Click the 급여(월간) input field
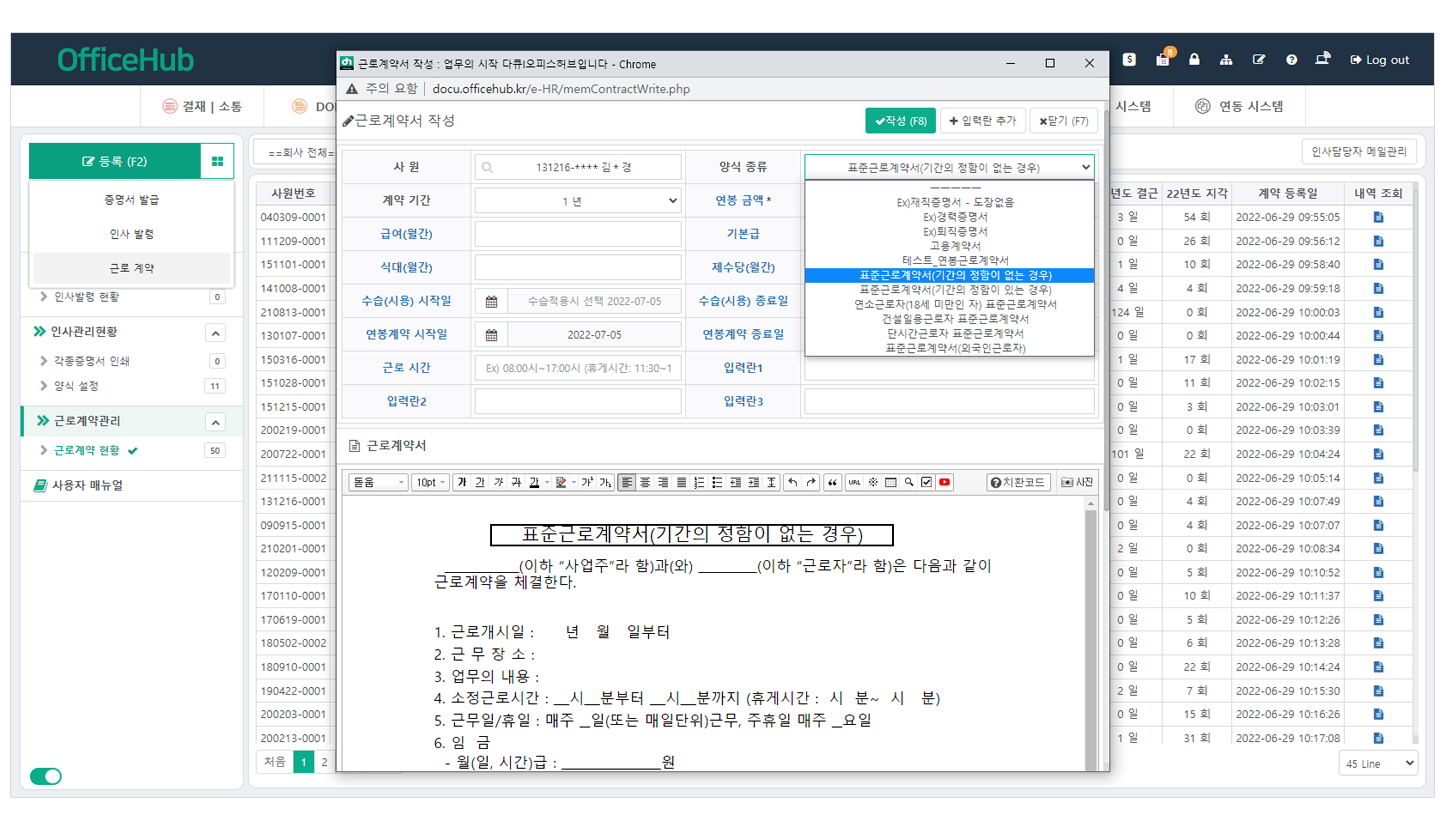Viewport: 1456px width, 823px height. 578,234
